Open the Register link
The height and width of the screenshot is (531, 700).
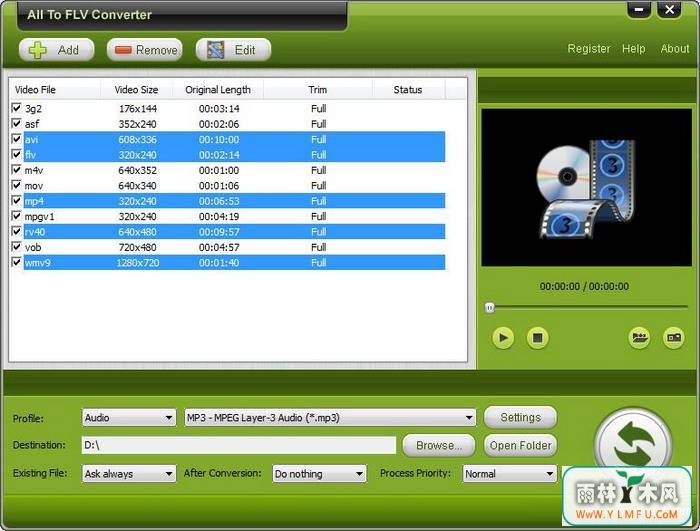coord(588,49)
